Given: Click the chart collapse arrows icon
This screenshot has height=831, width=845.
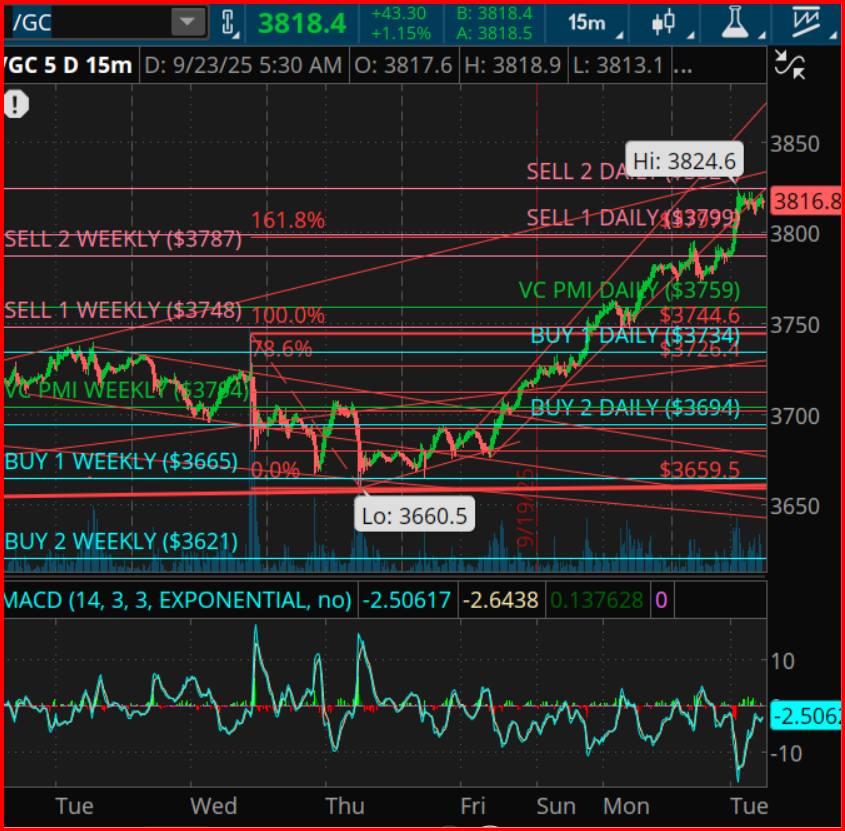Looking at the screenshot, I should 789,65.
